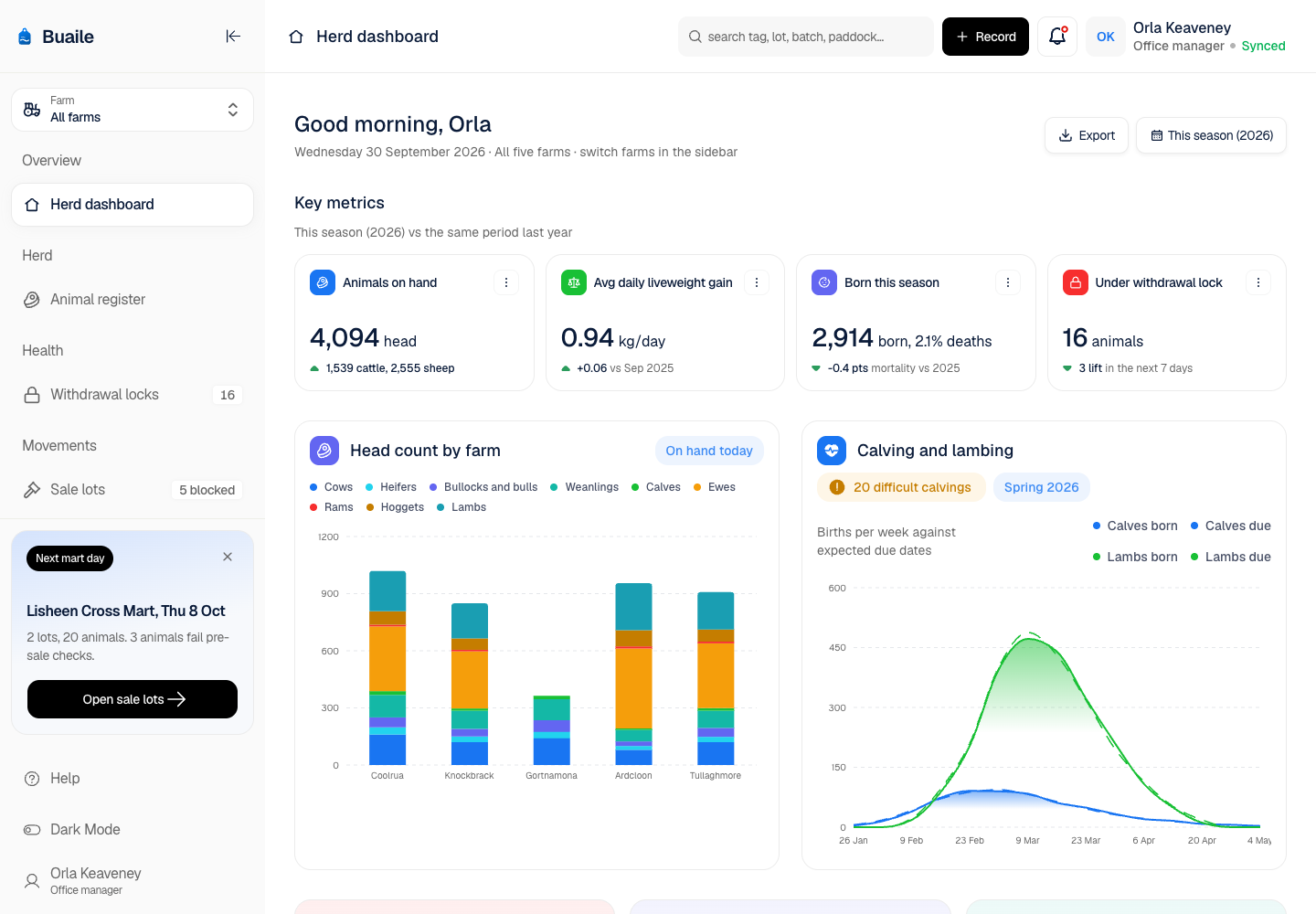Click the Avg daily liveweight gain scale icon
The height and width of the screenshot is (914, 1316).
574,282
